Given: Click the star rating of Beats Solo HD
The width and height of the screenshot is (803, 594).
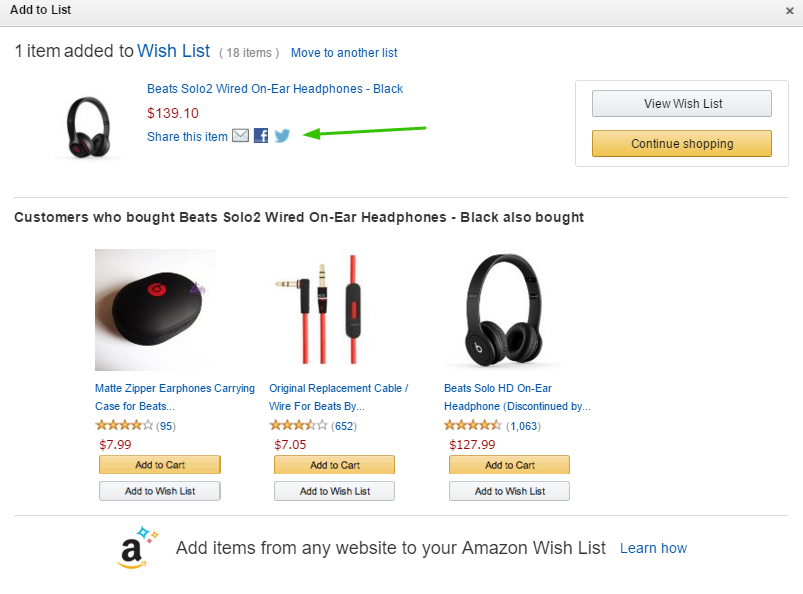Looking at the screenshot, I should click(473, 426).
